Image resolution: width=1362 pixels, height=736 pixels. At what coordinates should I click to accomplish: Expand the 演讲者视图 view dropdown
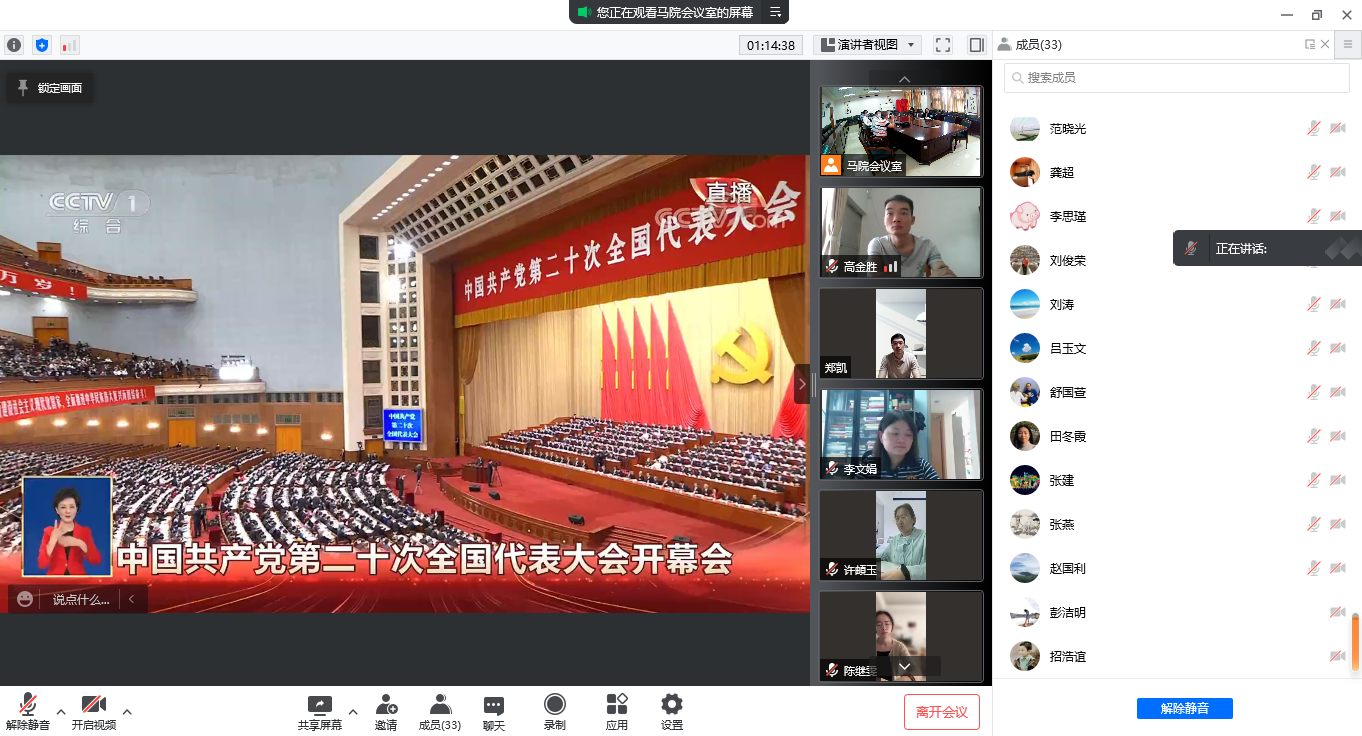tap(867, 45)
